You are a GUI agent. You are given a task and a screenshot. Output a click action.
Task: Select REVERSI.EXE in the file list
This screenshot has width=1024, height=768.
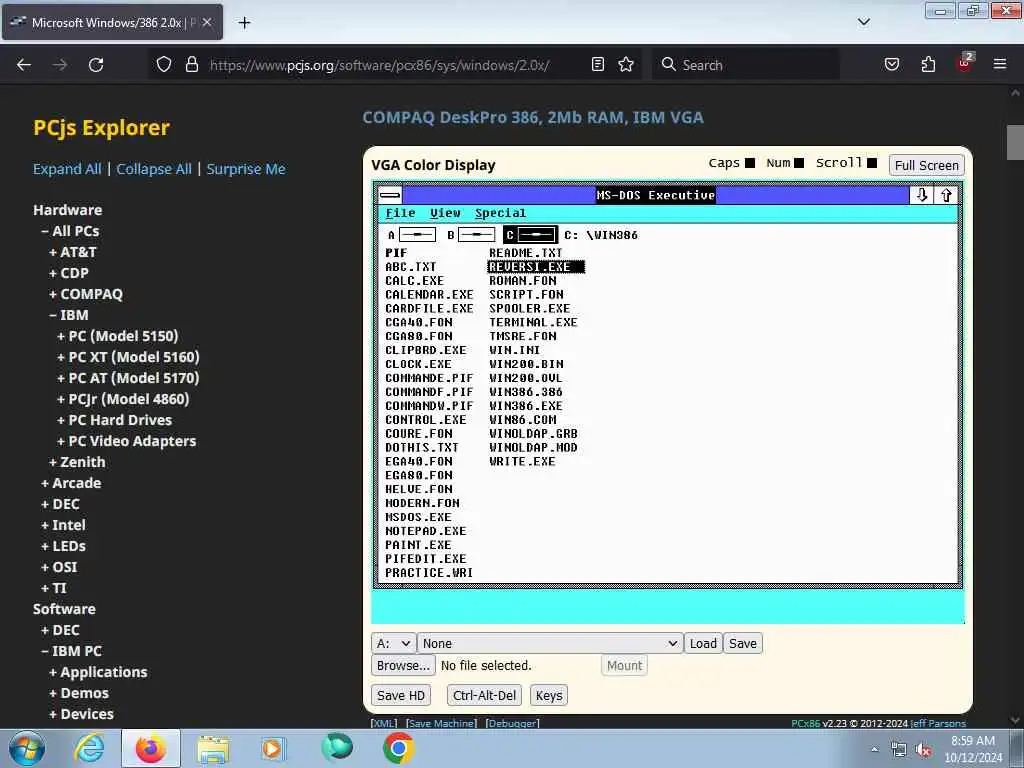pyautogui.click(x=536, y=266)
